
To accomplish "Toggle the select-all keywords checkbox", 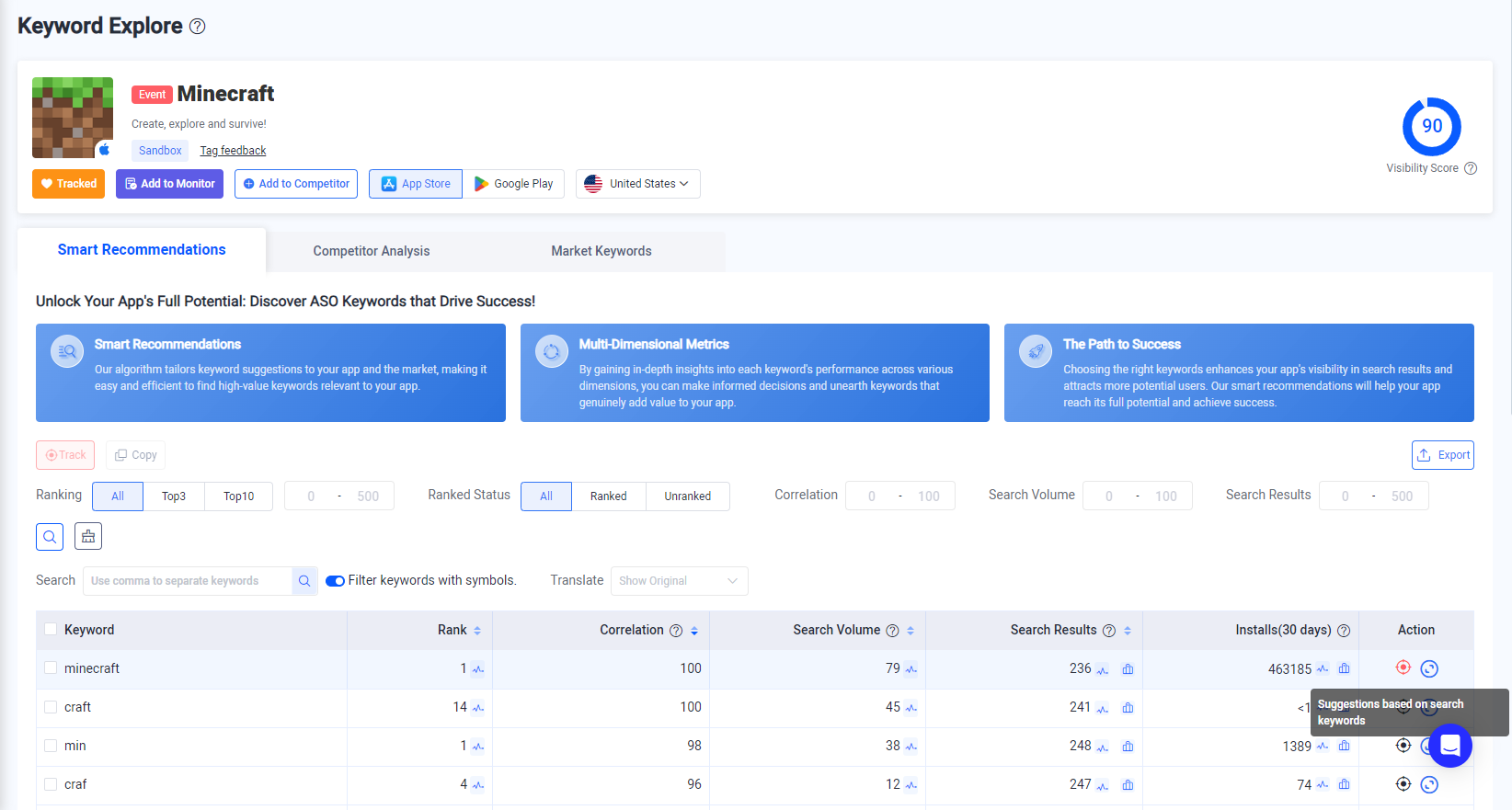I will point(51,630).
